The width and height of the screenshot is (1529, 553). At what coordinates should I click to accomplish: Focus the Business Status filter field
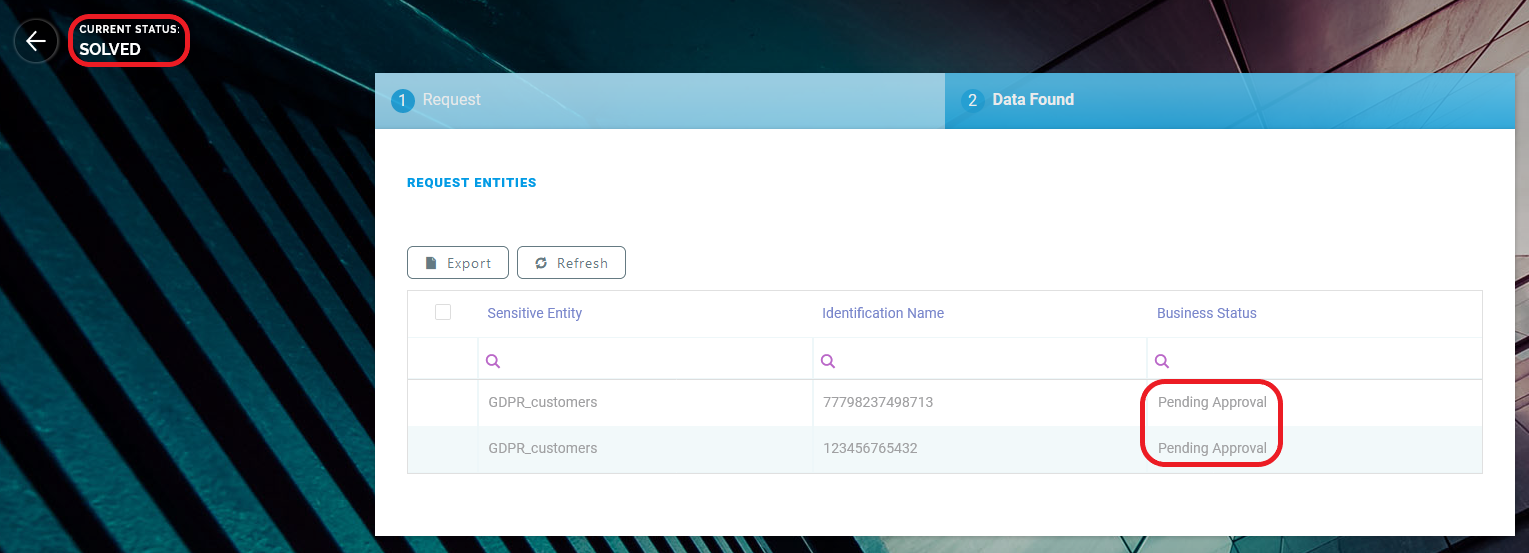pos(1320,361)
